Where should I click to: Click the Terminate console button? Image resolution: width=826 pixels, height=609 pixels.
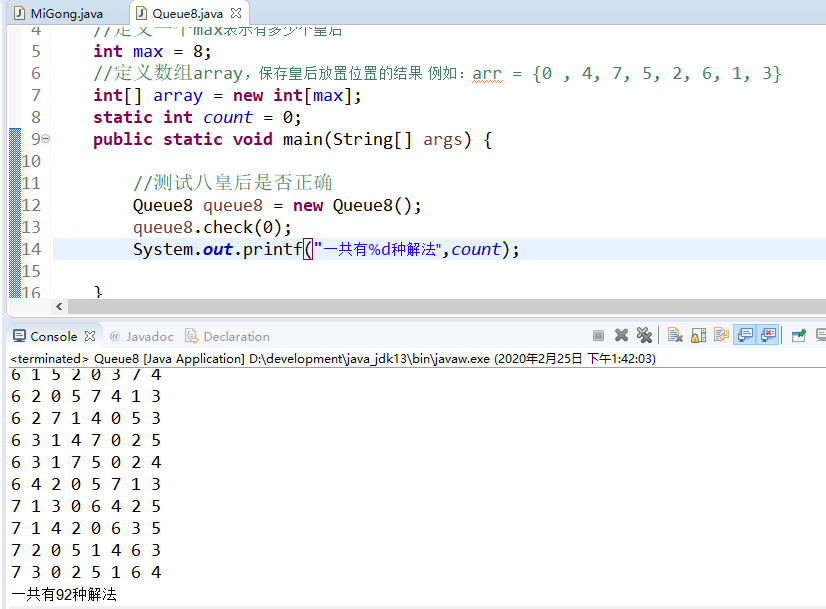pos(598,336)
